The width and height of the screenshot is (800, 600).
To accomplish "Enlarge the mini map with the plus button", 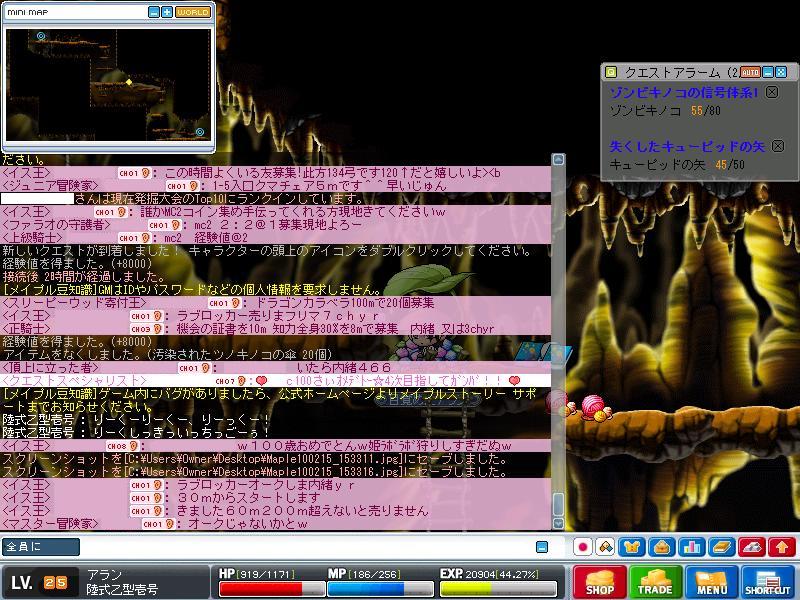I will 167,12.
